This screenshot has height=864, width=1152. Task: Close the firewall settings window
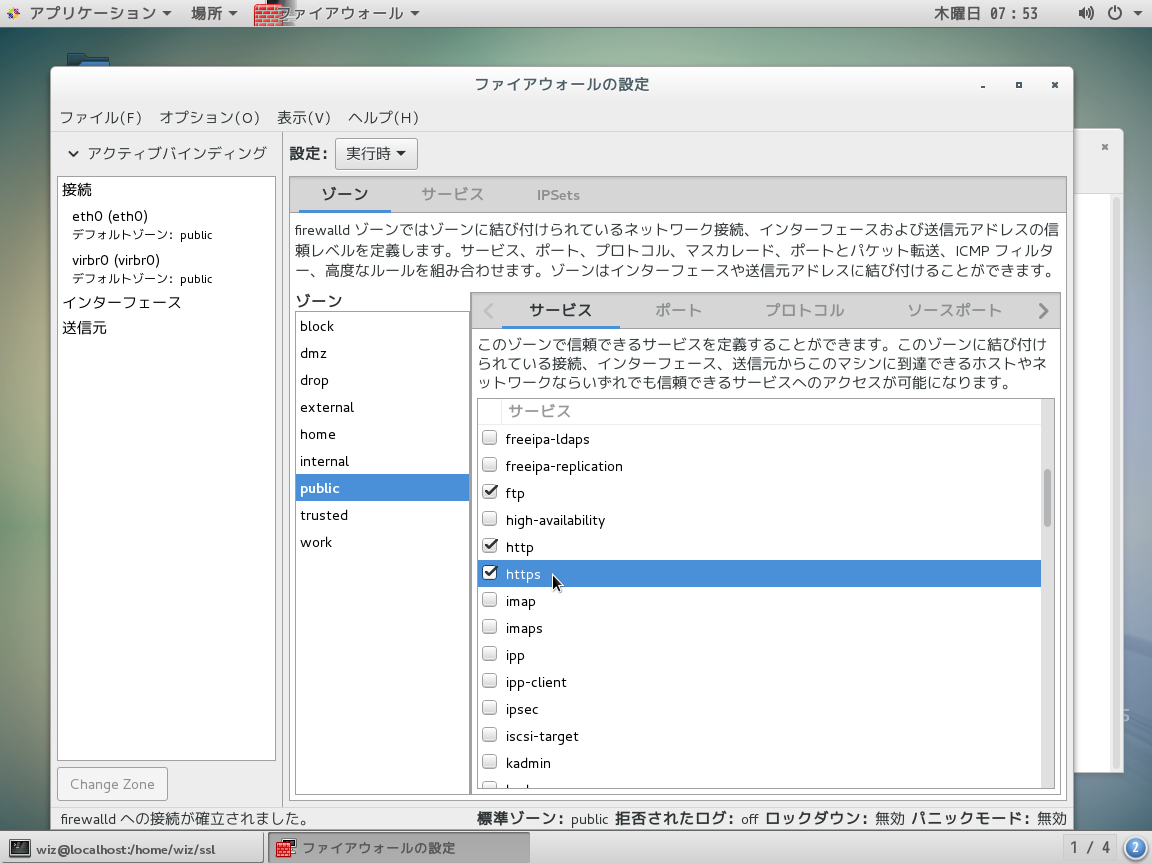(x=1054, y=85)
